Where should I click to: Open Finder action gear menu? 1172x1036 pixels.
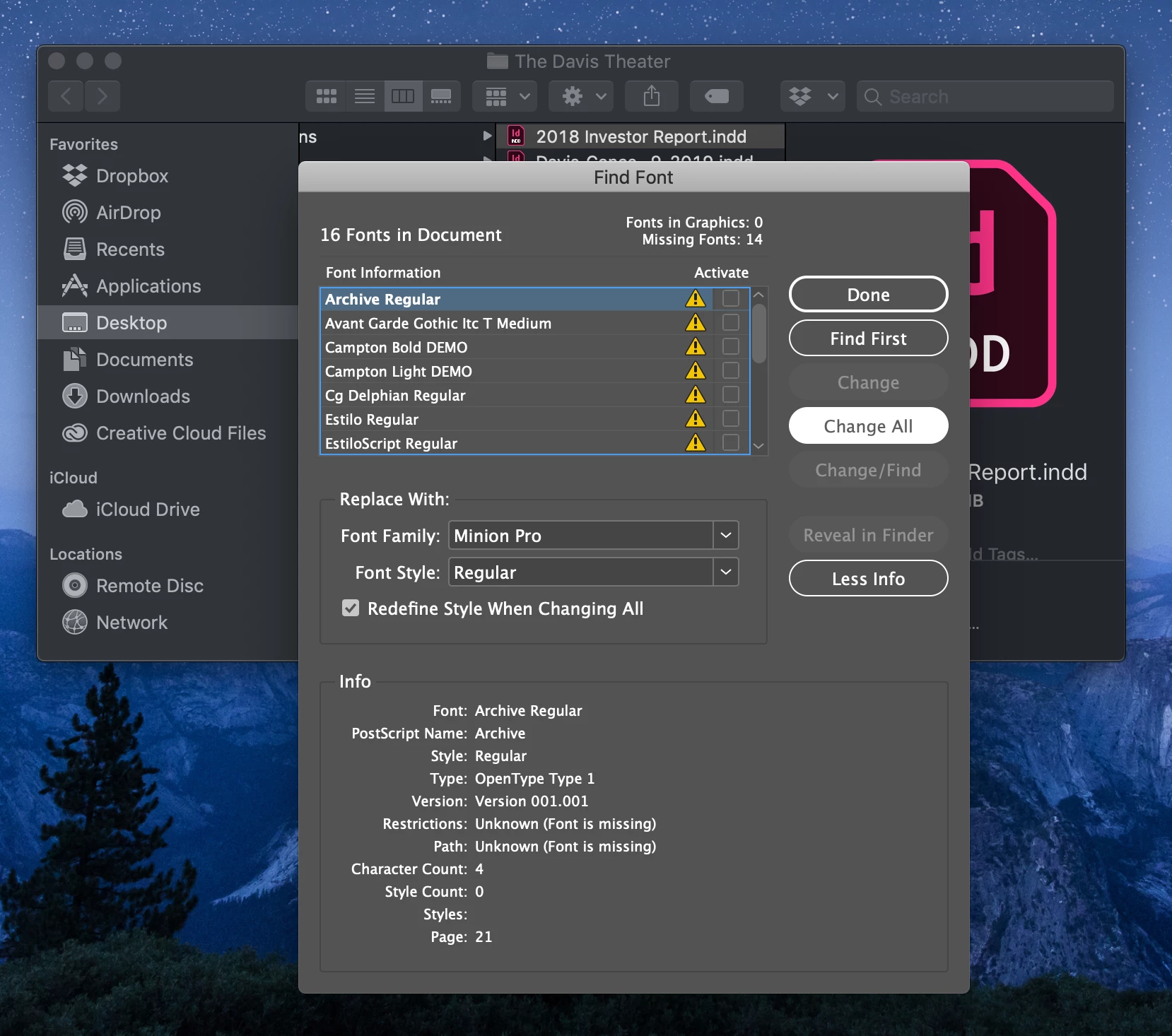(581, 96)
